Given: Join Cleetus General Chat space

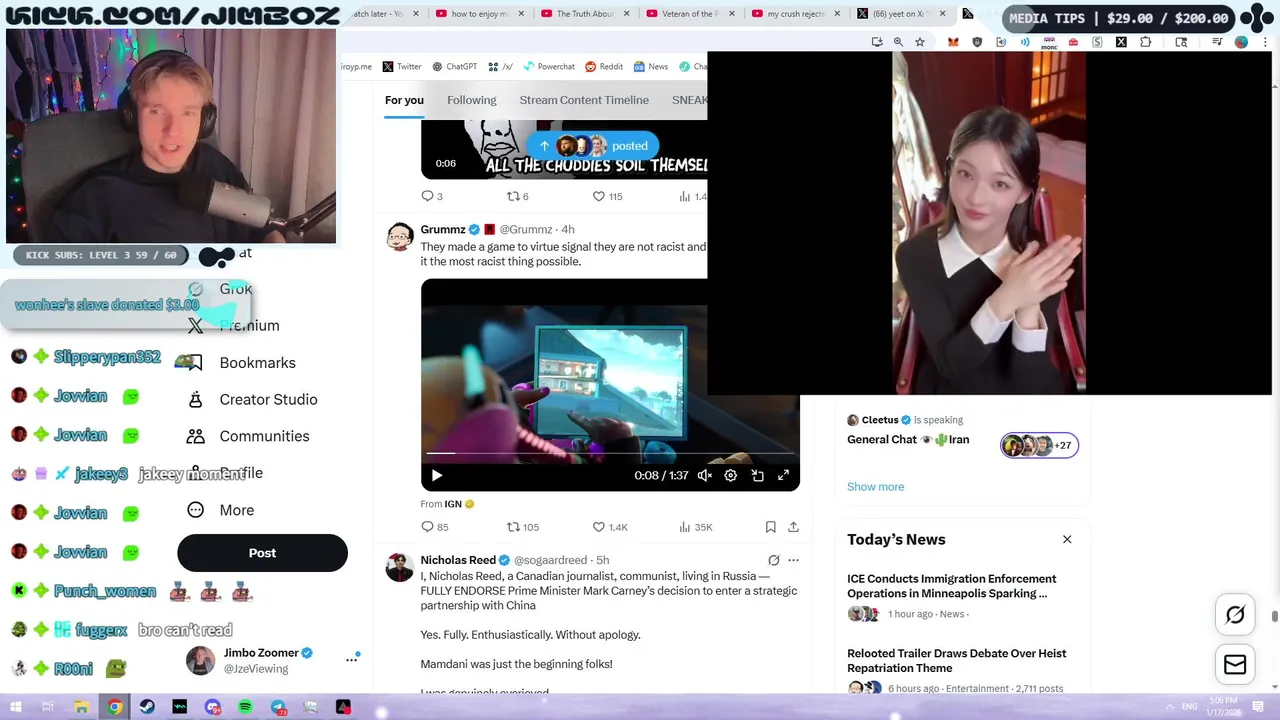Looking at the screenshot, I should (x=908, y=440).
